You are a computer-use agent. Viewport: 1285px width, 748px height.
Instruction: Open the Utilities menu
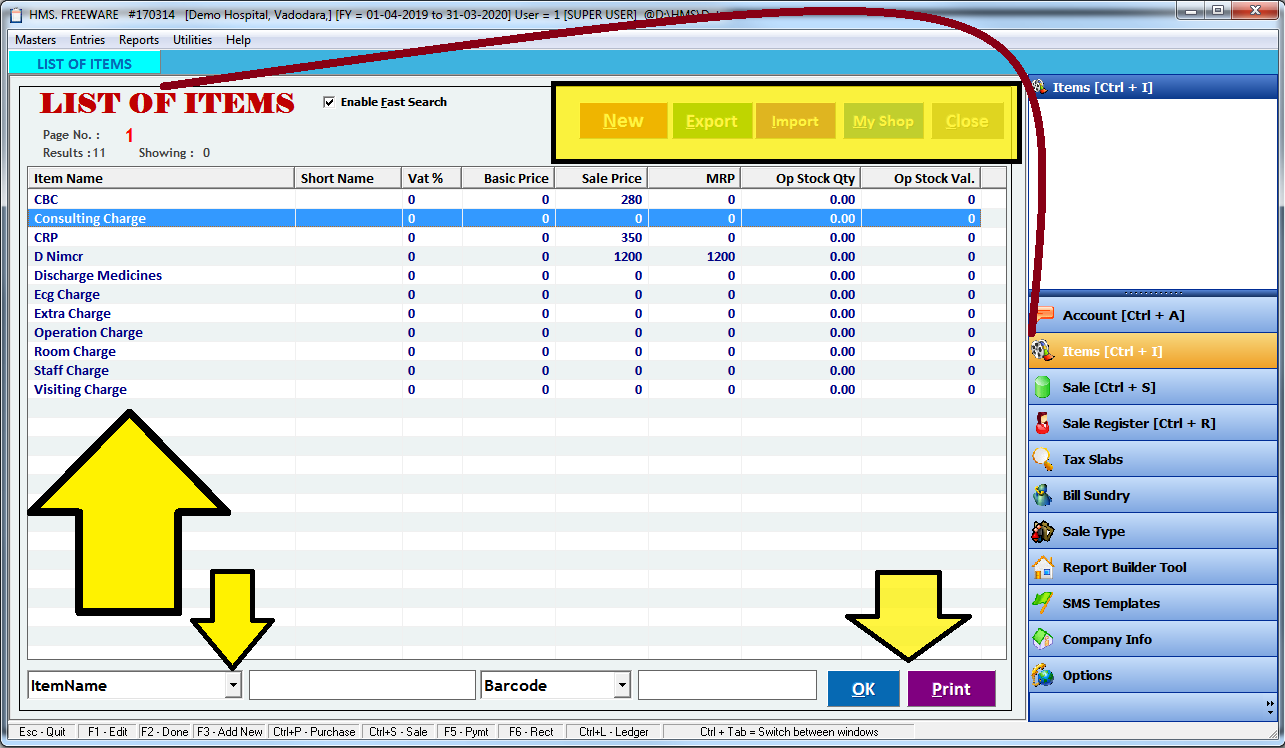point(192,40)
